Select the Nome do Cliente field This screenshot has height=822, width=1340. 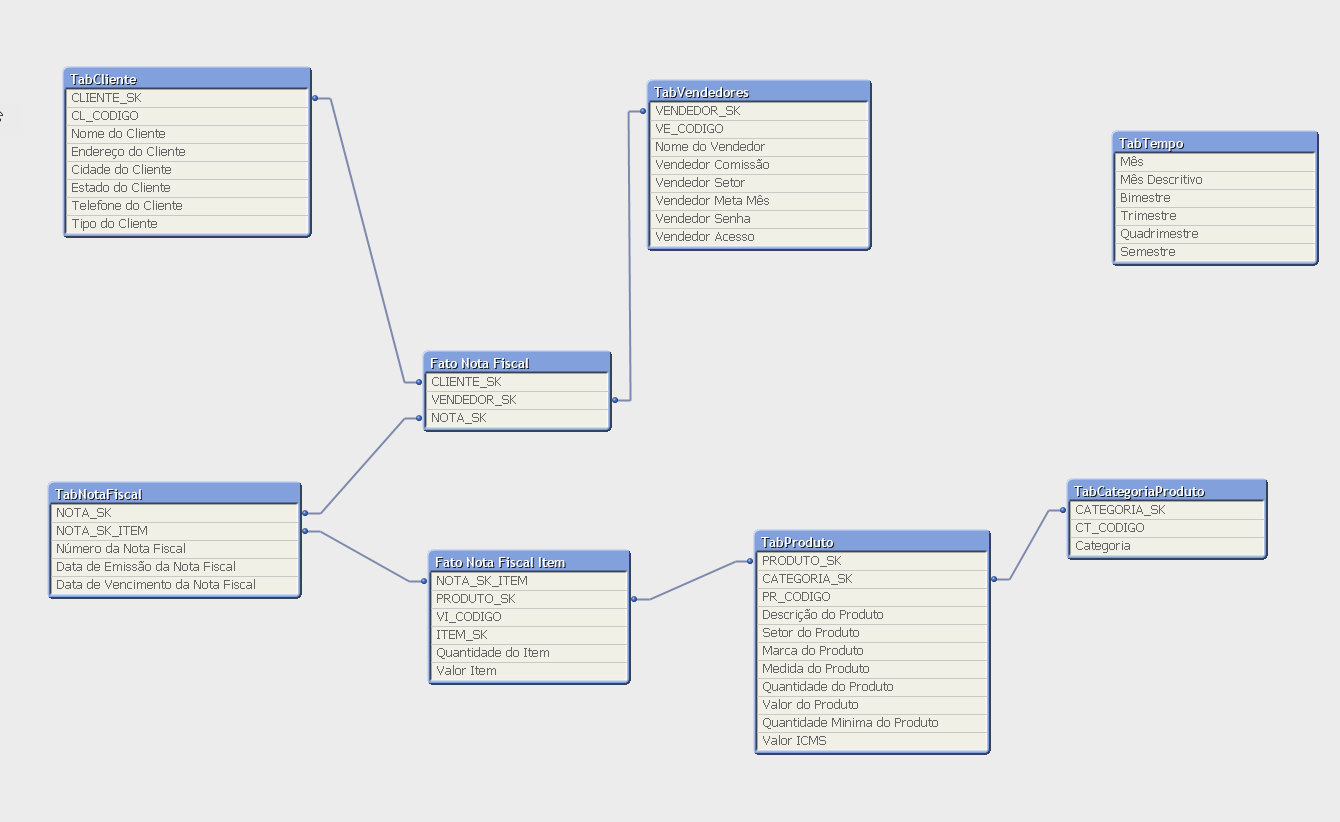187,134
